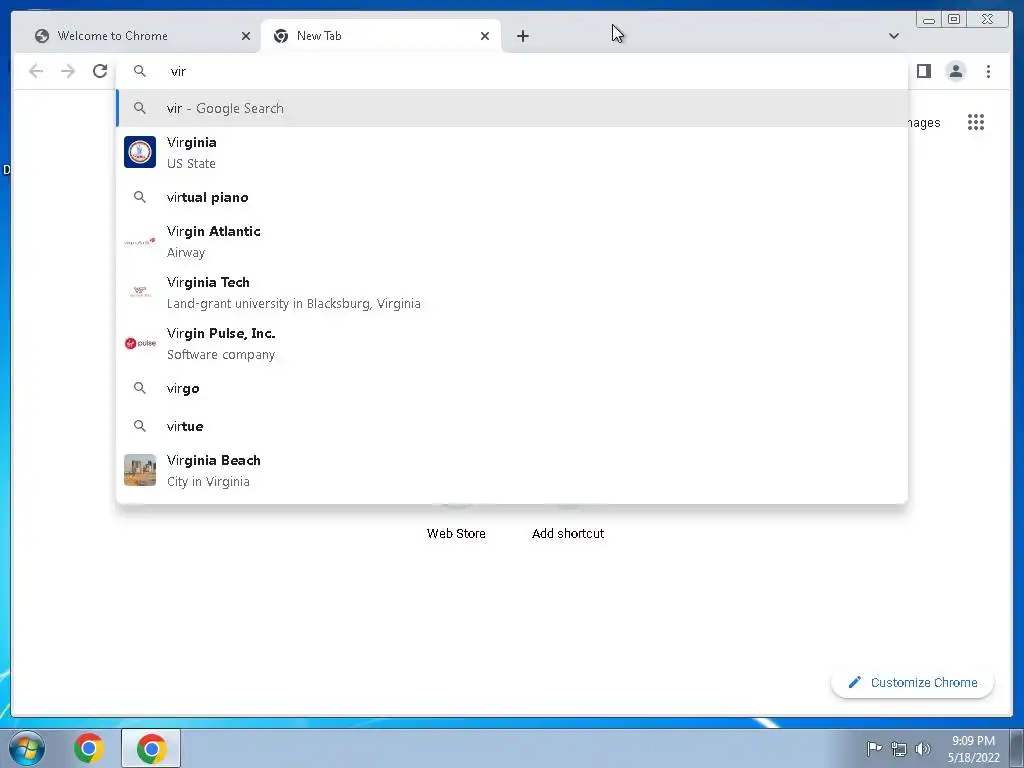Image resolution: width=1024 pixels, height=768 pixels.
Task: Open the Web Store shortcut
Action: (x=456, y=533)
